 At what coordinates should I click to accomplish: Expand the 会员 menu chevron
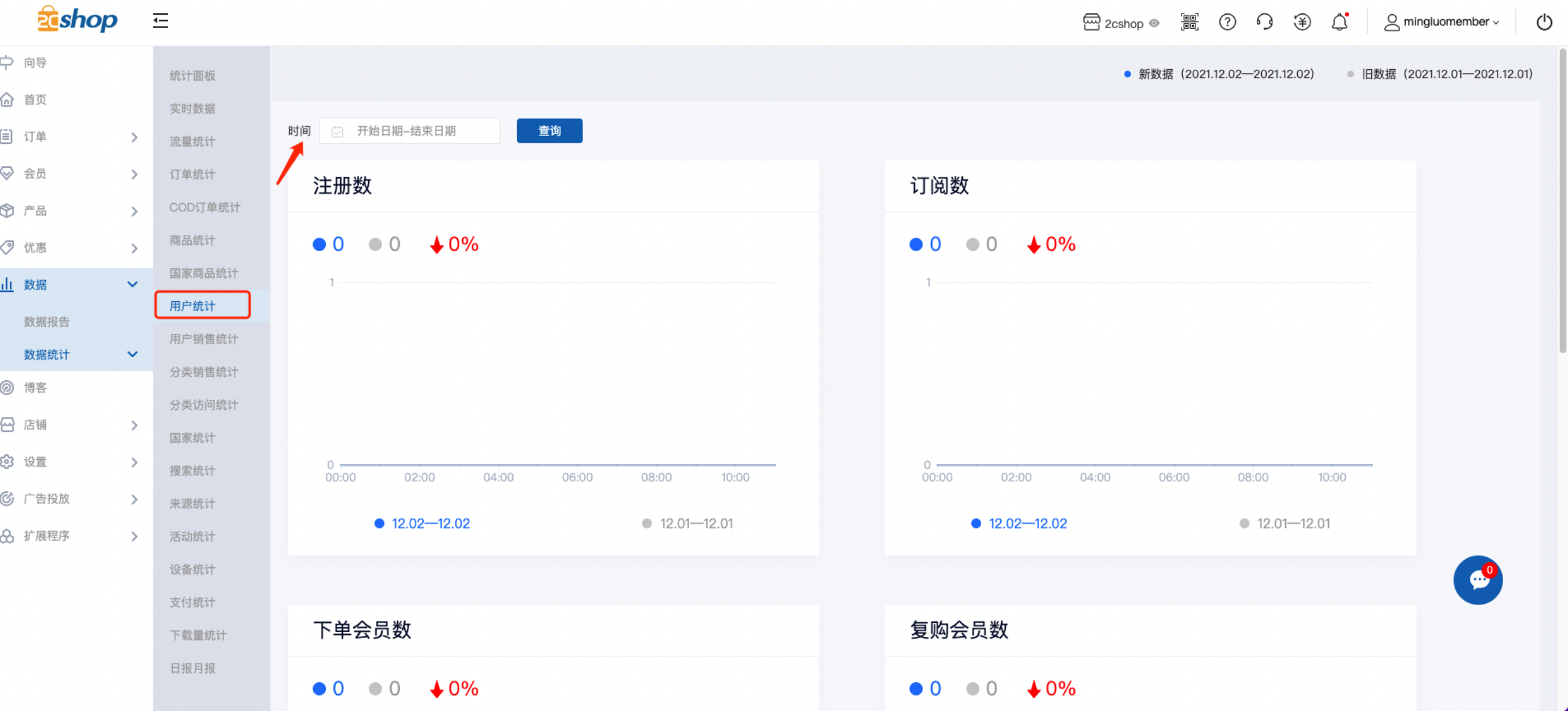pos(134,174)
